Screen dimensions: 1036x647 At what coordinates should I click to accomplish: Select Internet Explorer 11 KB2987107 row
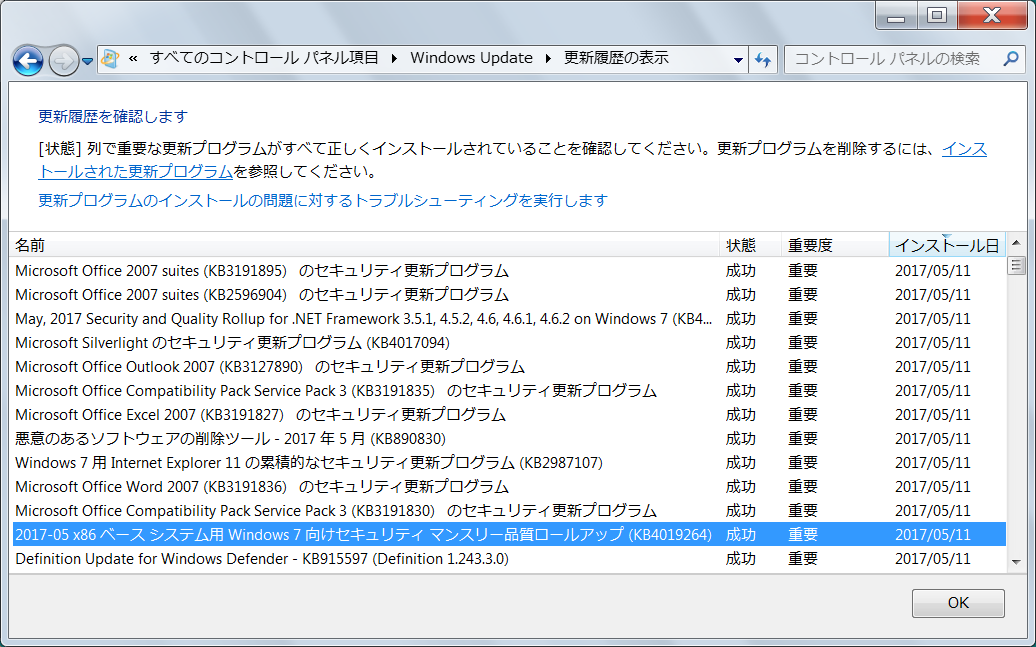pyautogui.click(x=509, y=463)
